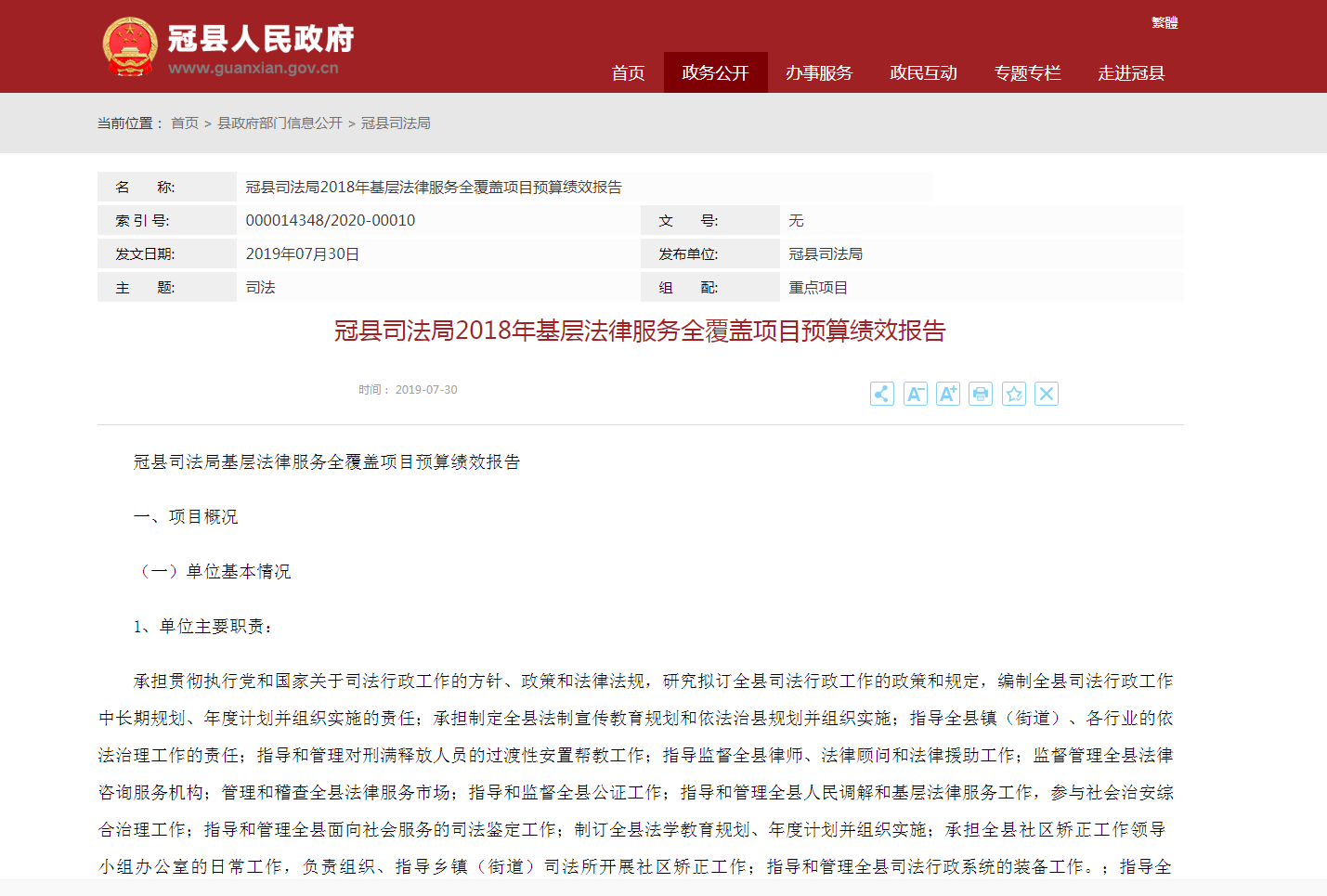
Task: Click 冠县司法局 breadcrumb link
Action: [396, 123]
